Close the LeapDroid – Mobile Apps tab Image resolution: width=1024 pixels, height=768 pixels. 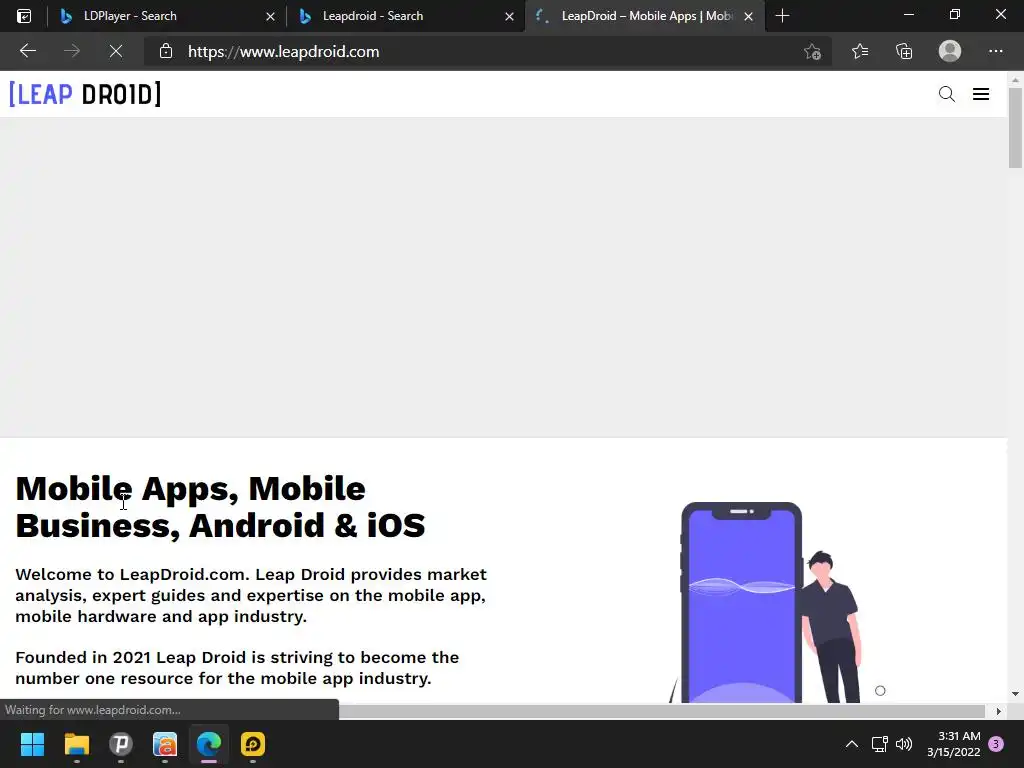point(748,16)
